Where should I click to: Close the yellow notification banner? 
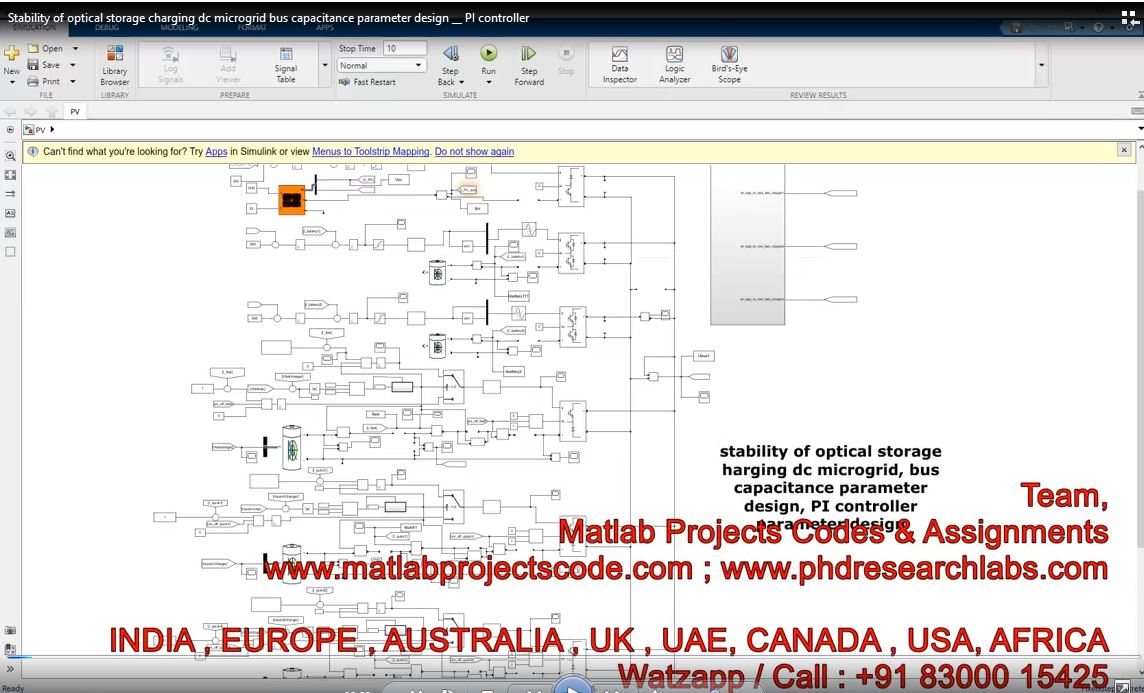[1124, 150]
